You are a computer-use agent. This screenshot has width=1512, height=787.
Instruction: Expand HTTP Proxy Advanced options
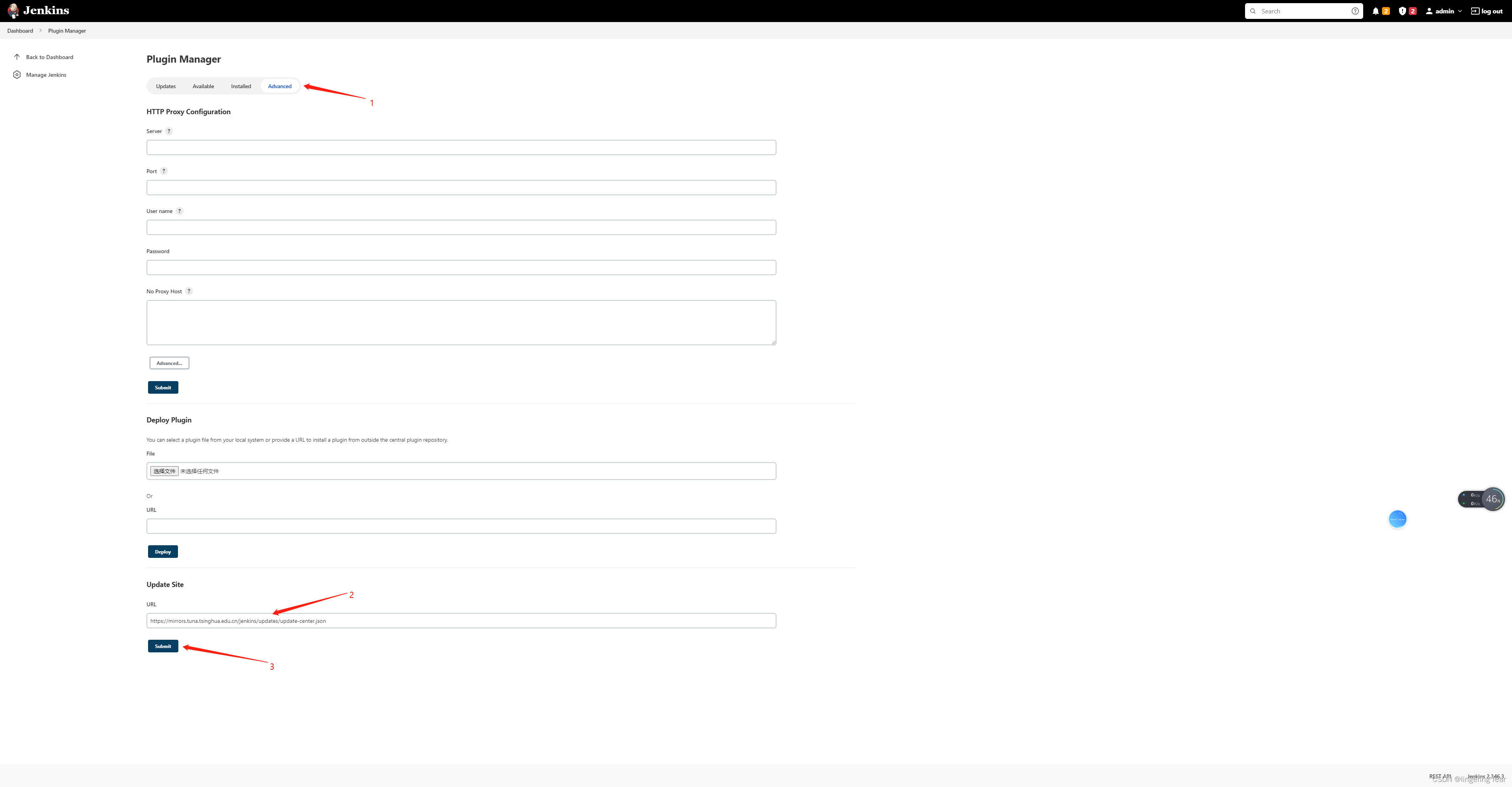click(169, 362)
